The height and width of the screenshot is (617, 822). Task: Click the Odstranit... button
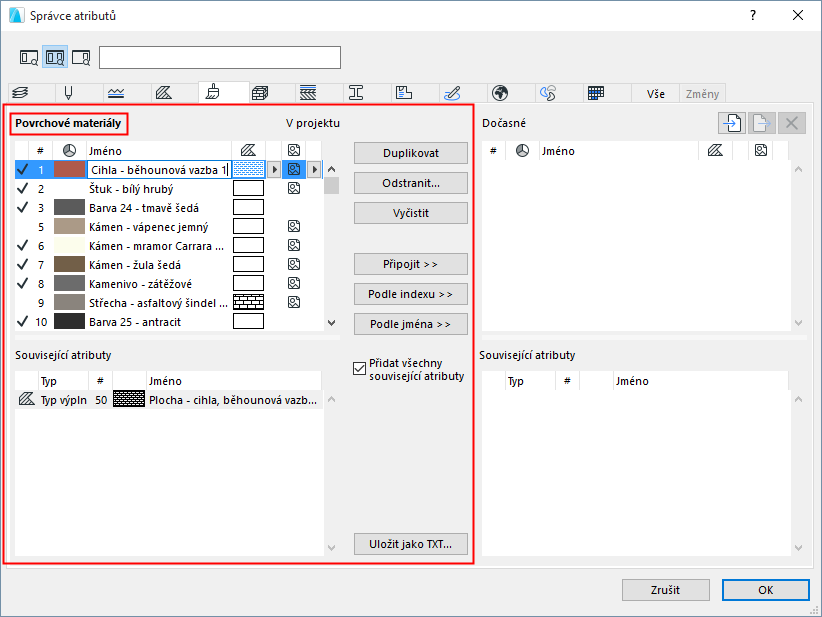[x=411, y=183]
